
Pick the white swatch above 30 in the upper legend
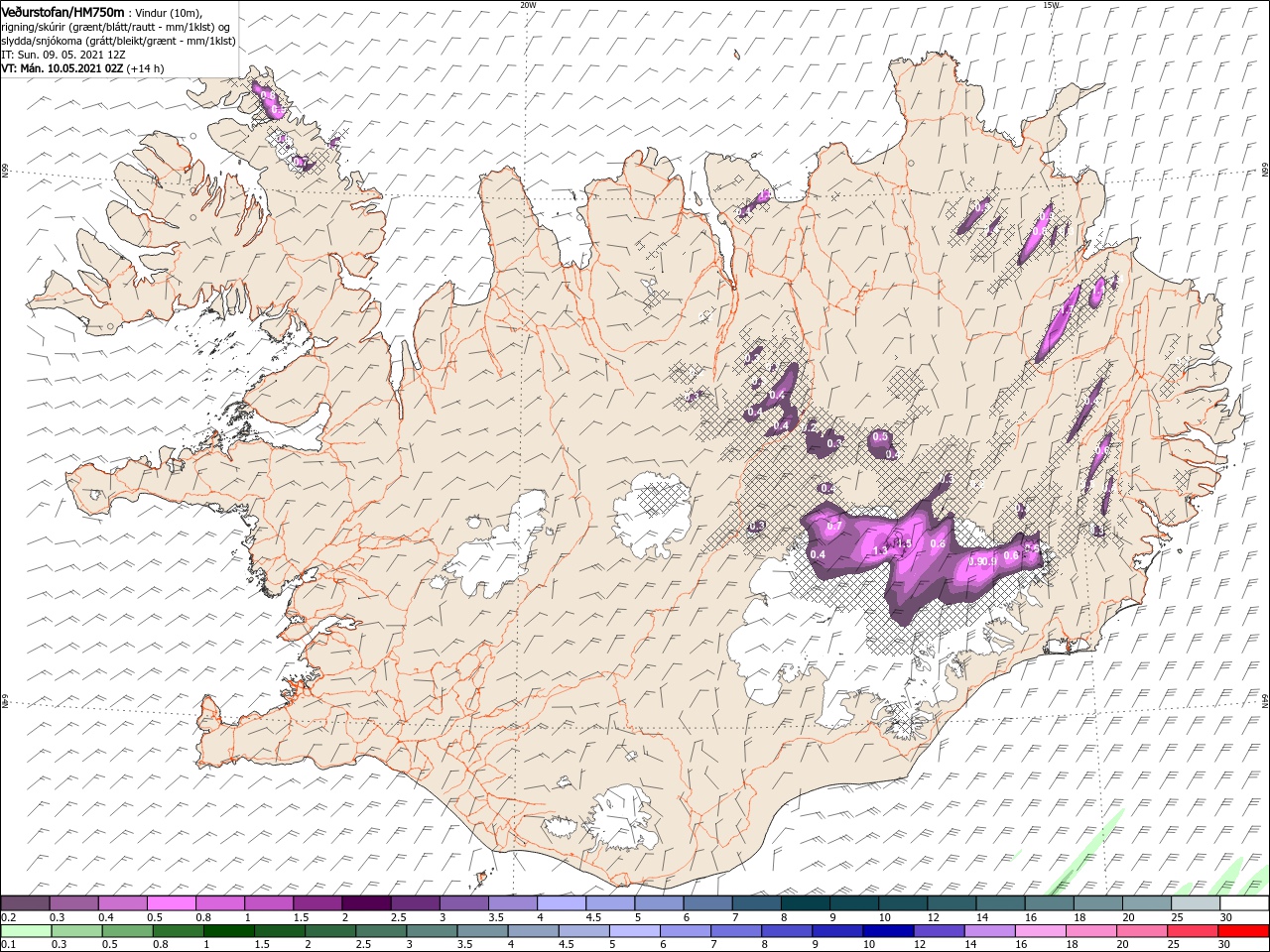(x=1245, y=903)
